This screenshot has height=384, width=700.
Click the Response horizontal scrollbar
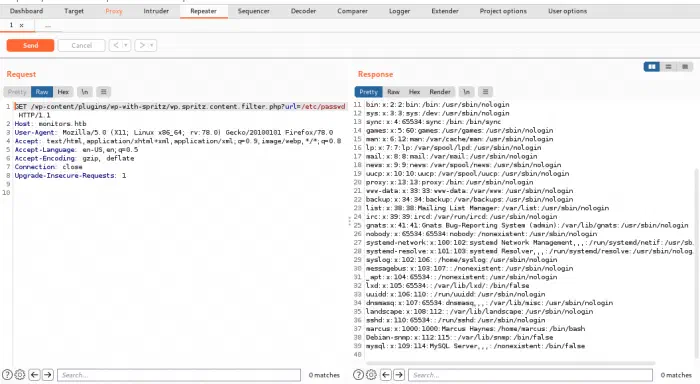tap(510, 363)
